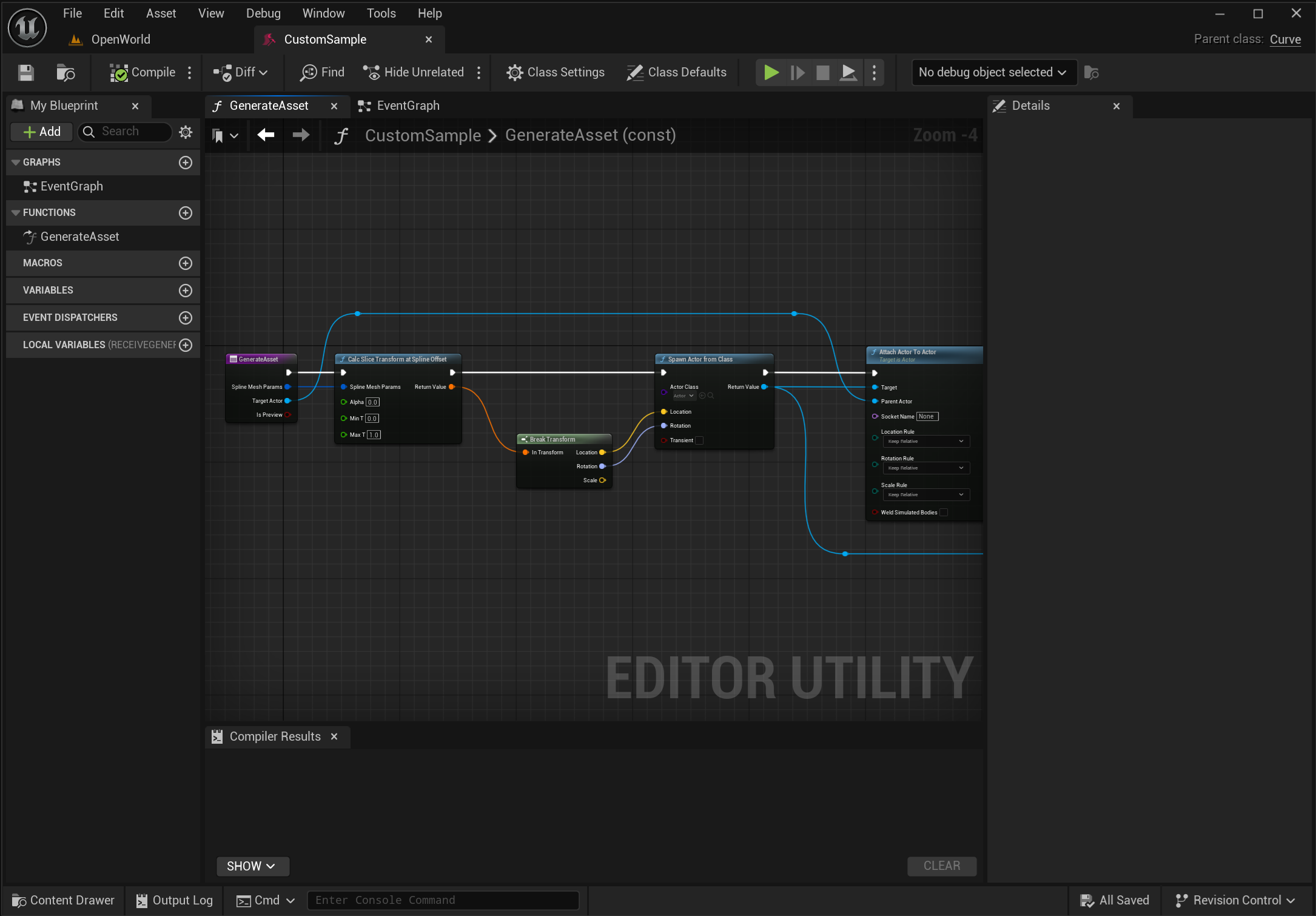
Task: Select GenerateAsset in Functions list
Action: 79,237
